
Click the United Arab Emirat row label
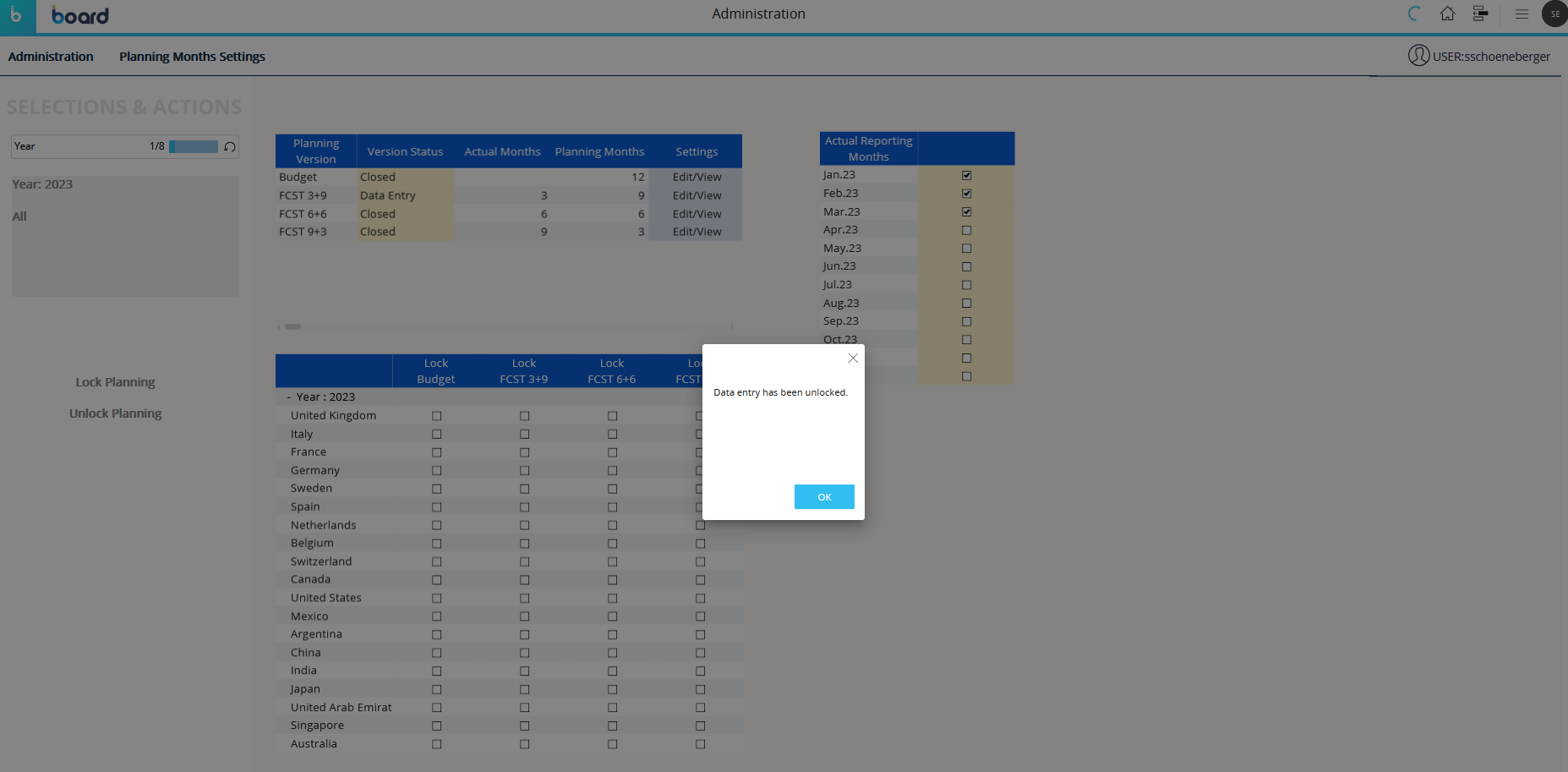[341, 708]
